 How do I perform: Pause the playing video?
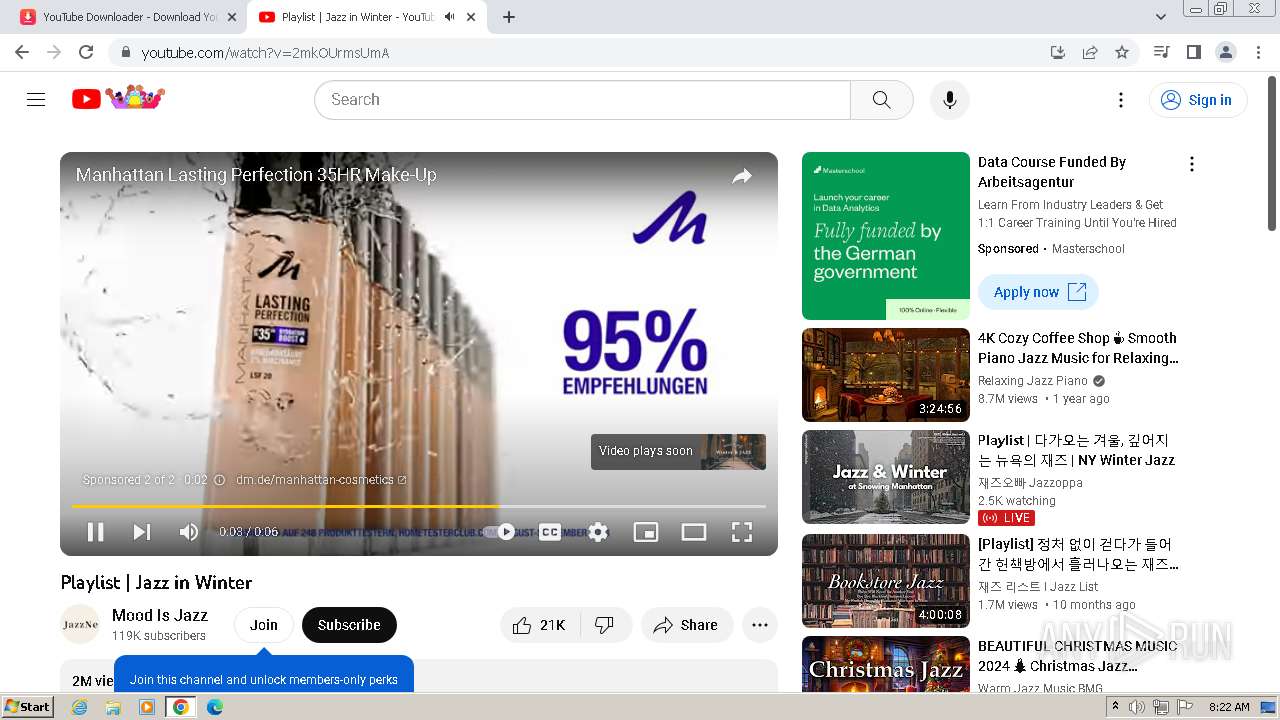tap(95, 532)
